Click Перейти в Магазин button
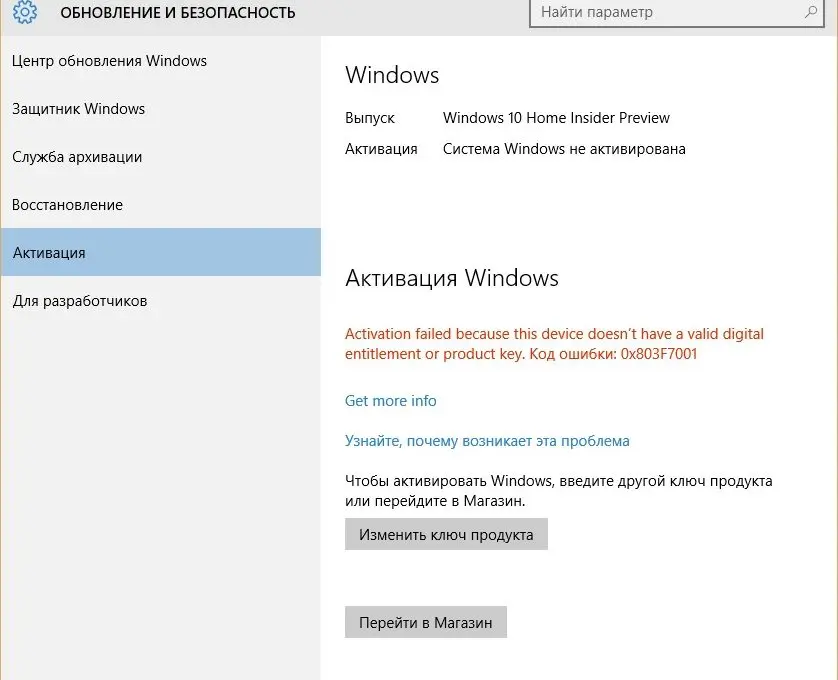 (425, 622)
